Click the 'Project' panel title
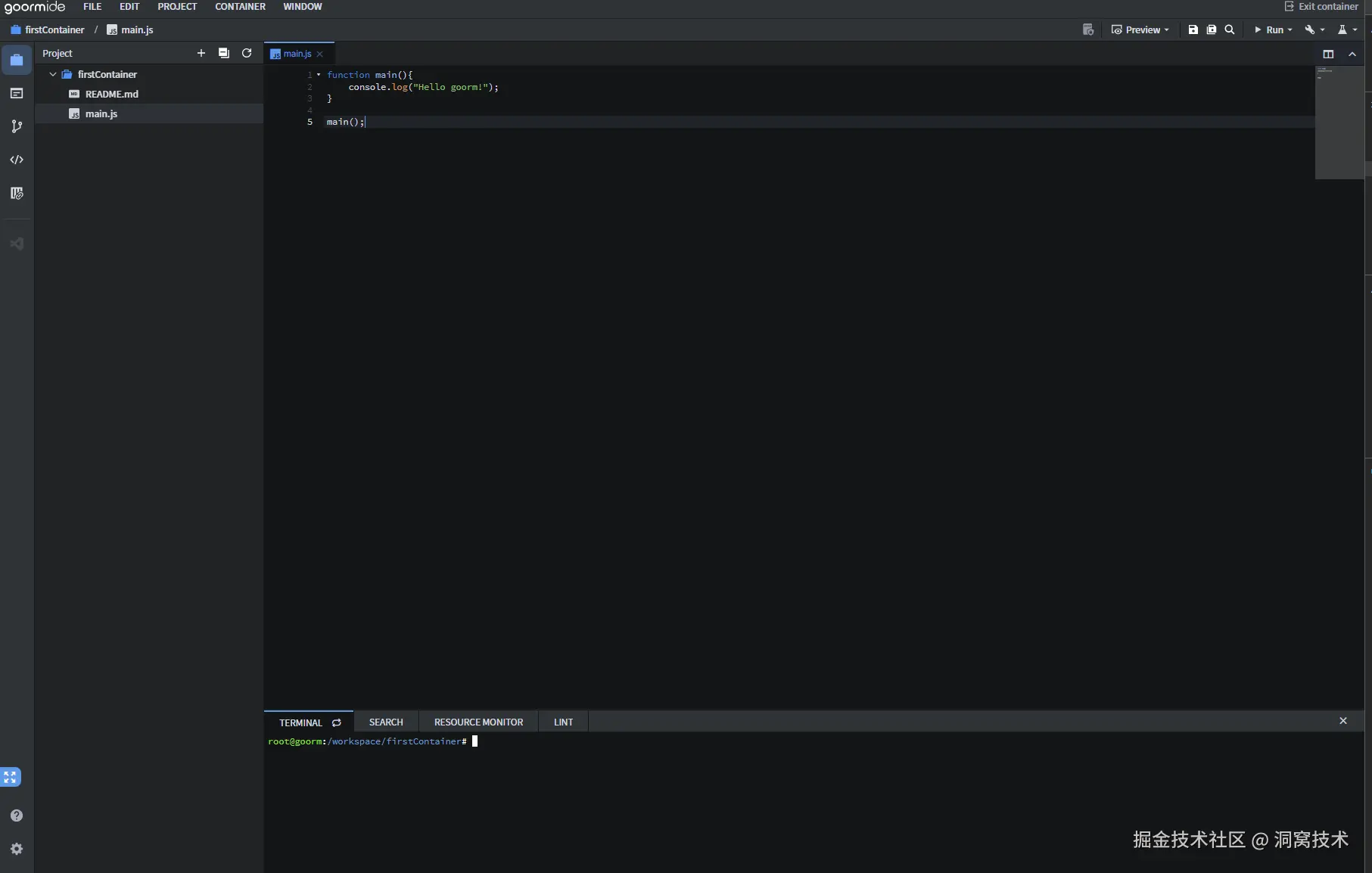The width and height of the screenshot is (1372, 873). point(58,54)
